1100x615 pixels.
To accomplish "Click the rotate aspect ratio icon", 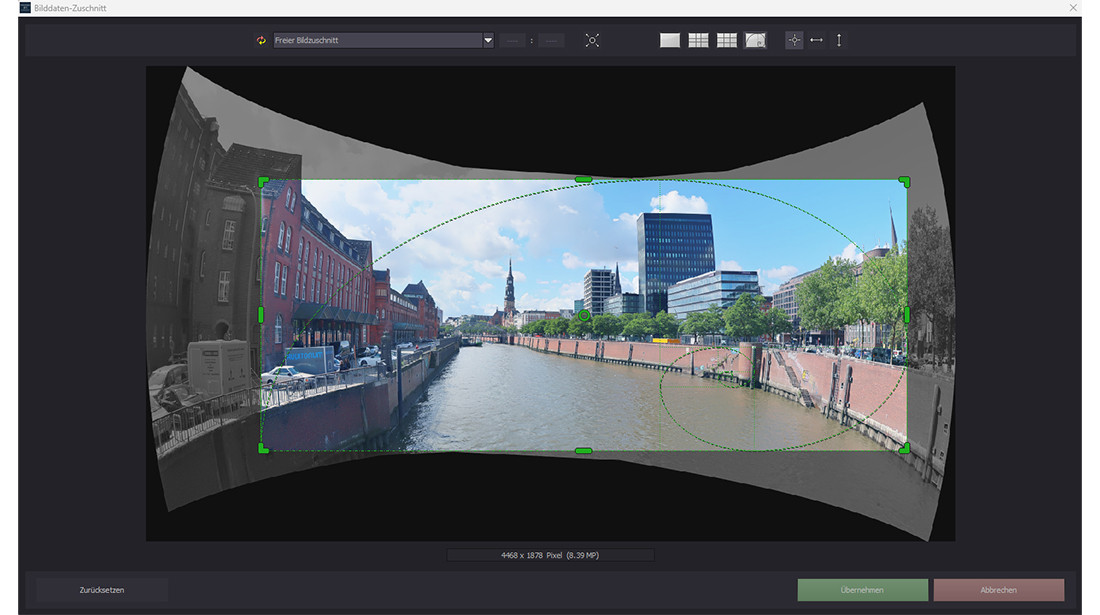I will tap(261, 41).
